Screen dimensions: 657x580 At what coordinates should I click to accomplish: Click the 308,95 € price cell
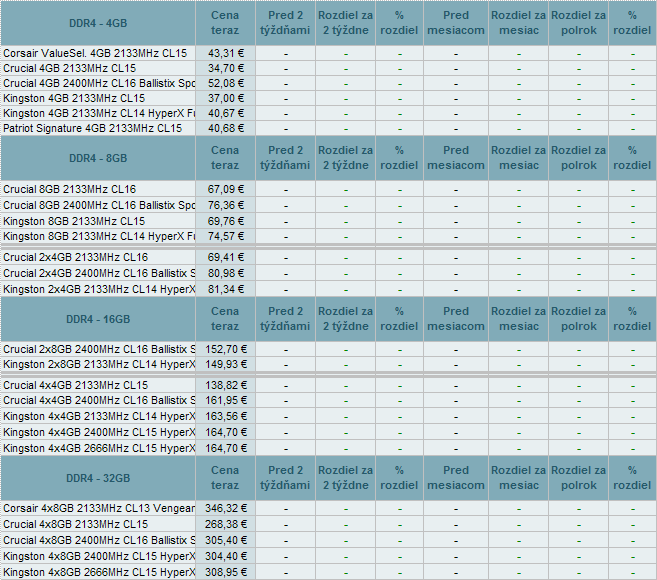(x=225, y=572)
